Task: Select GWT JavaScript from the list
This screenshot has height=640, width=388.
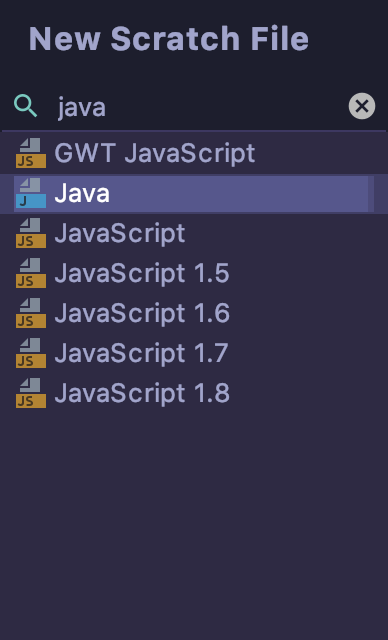Action: 194,153
